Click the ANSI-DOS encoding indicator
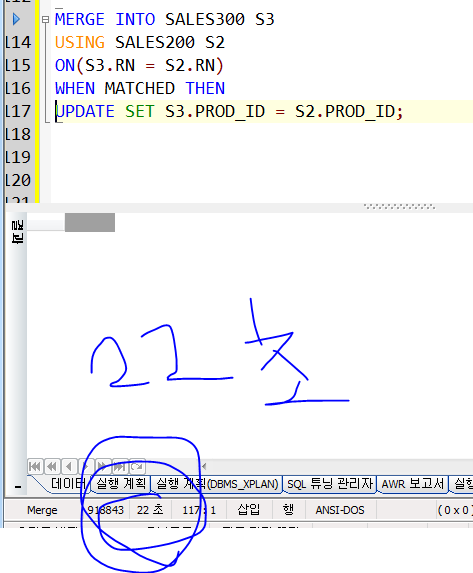 [x=340, y=510]
